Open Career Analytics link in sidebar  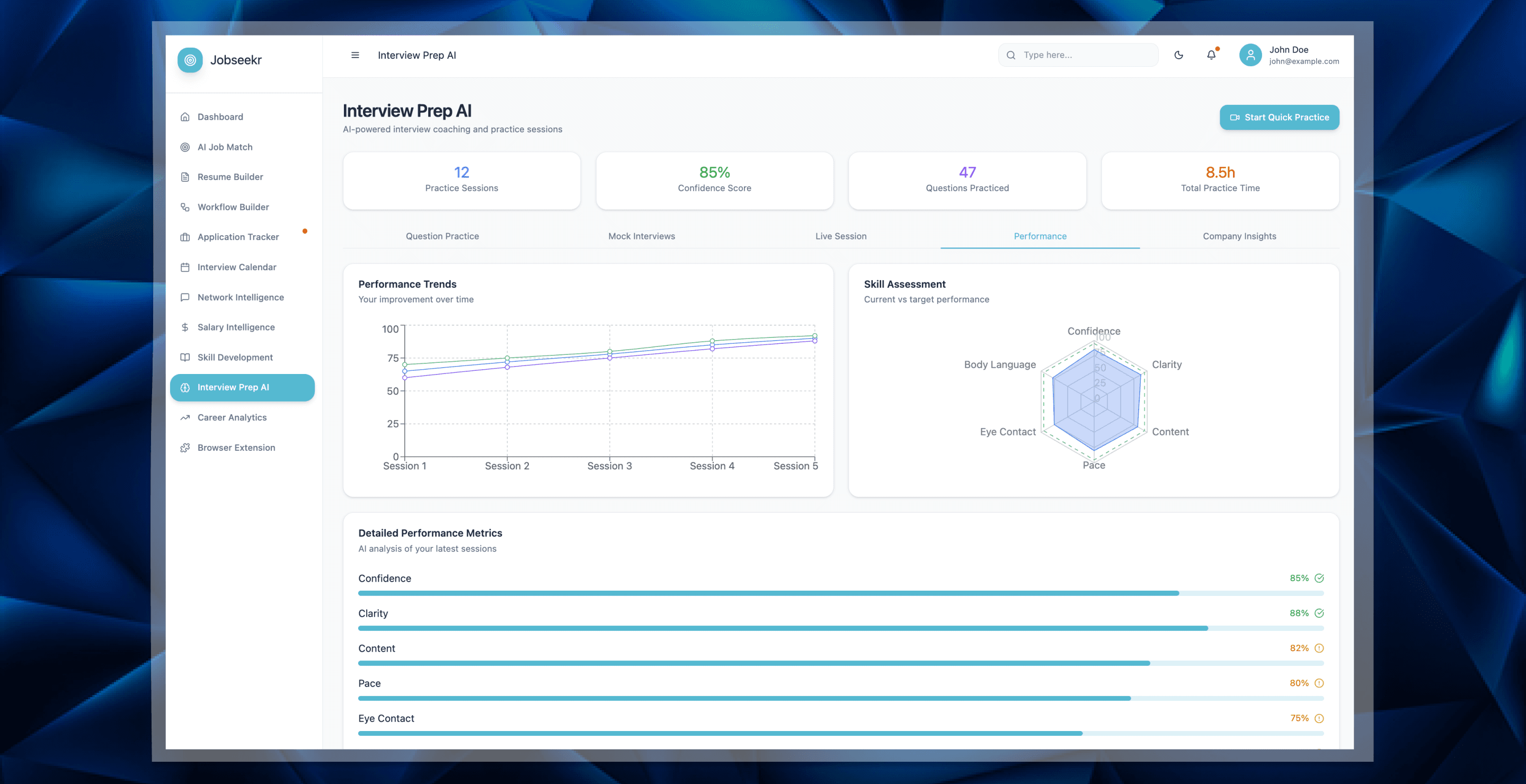point(232,417)
